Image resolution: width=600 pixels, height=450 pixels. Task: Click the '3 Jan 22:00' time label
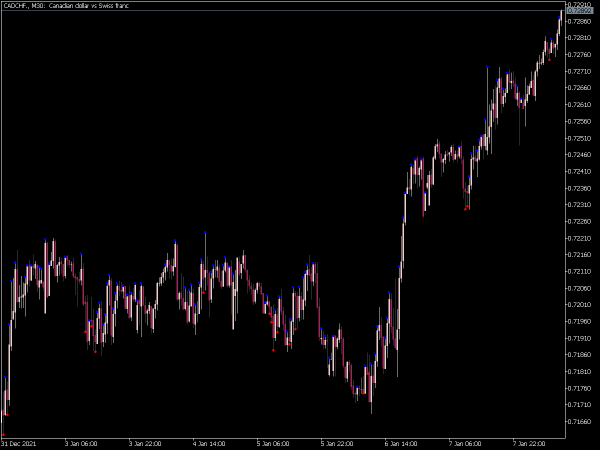coord(145,444)
